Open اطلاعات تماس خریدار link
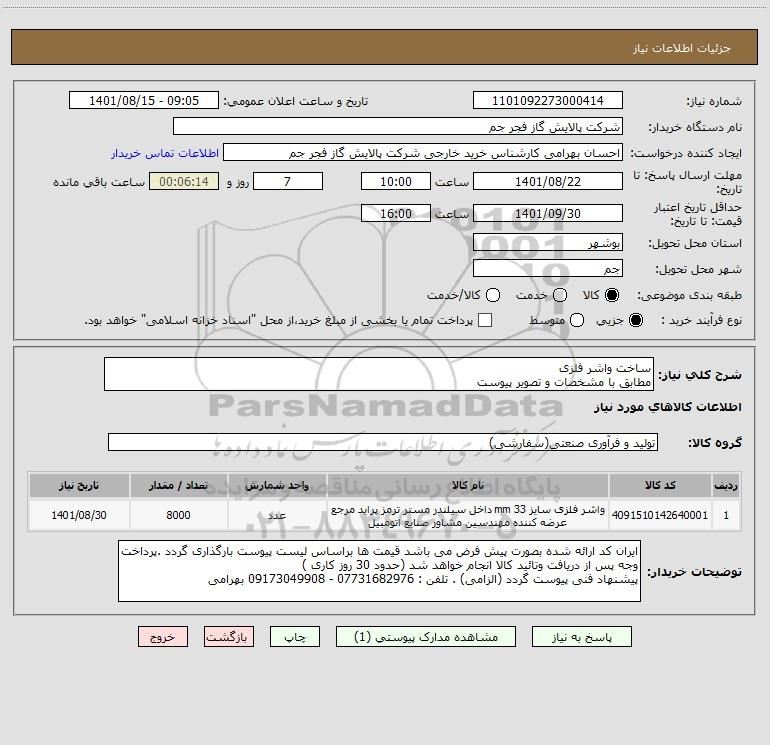 (x=165, y=153)
